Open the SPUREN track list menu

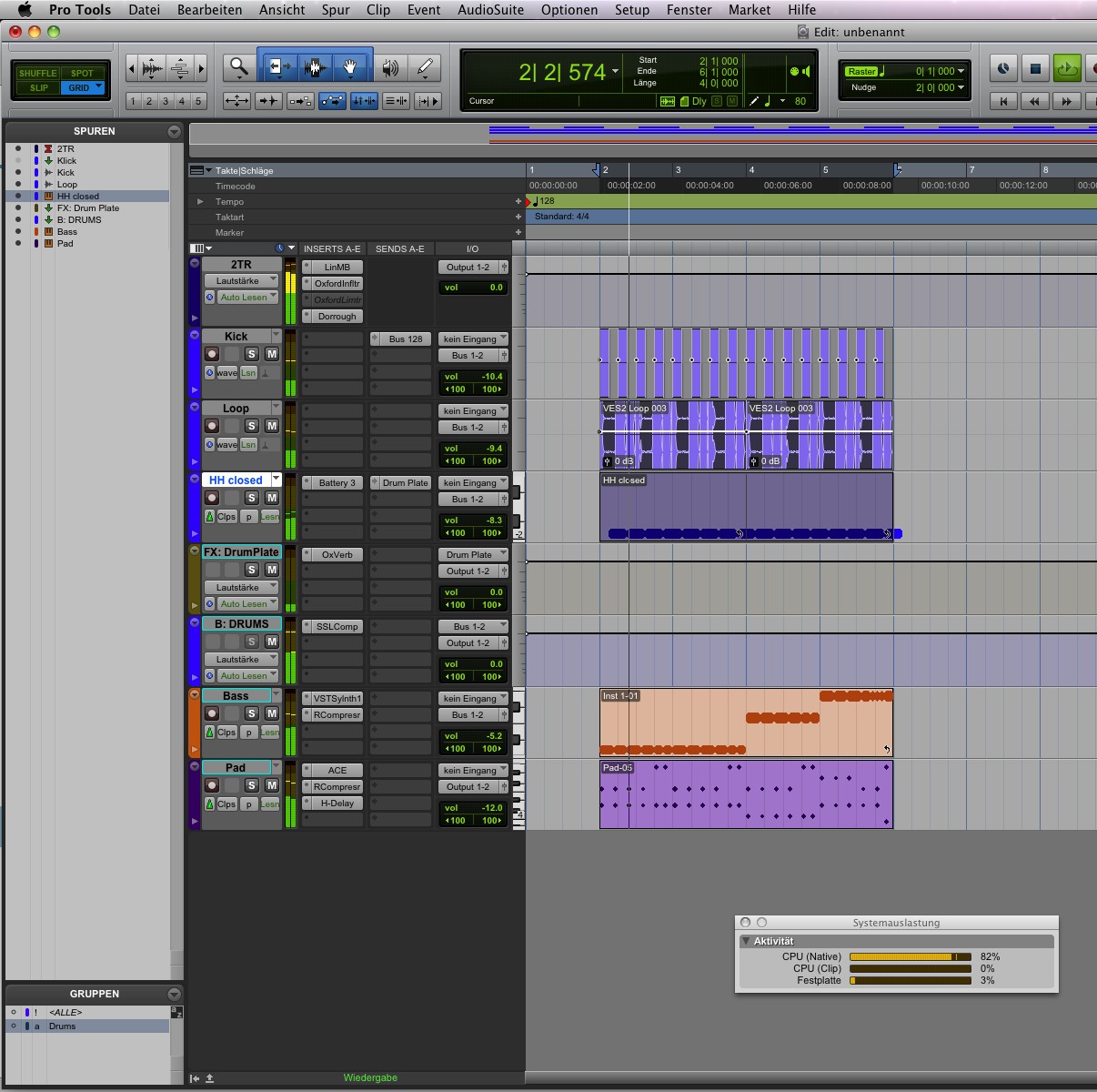pos(174,131)
